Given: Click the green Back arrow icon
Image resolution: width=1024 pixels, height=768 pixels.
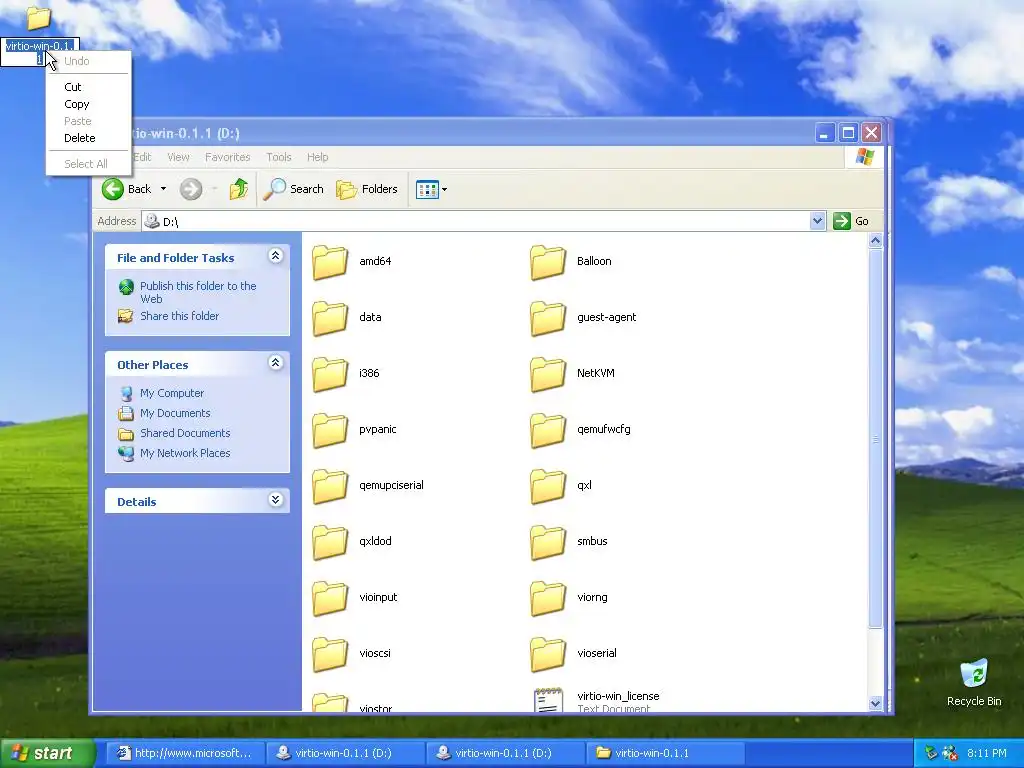Looking at the screenshot, I should coord(112,189).
